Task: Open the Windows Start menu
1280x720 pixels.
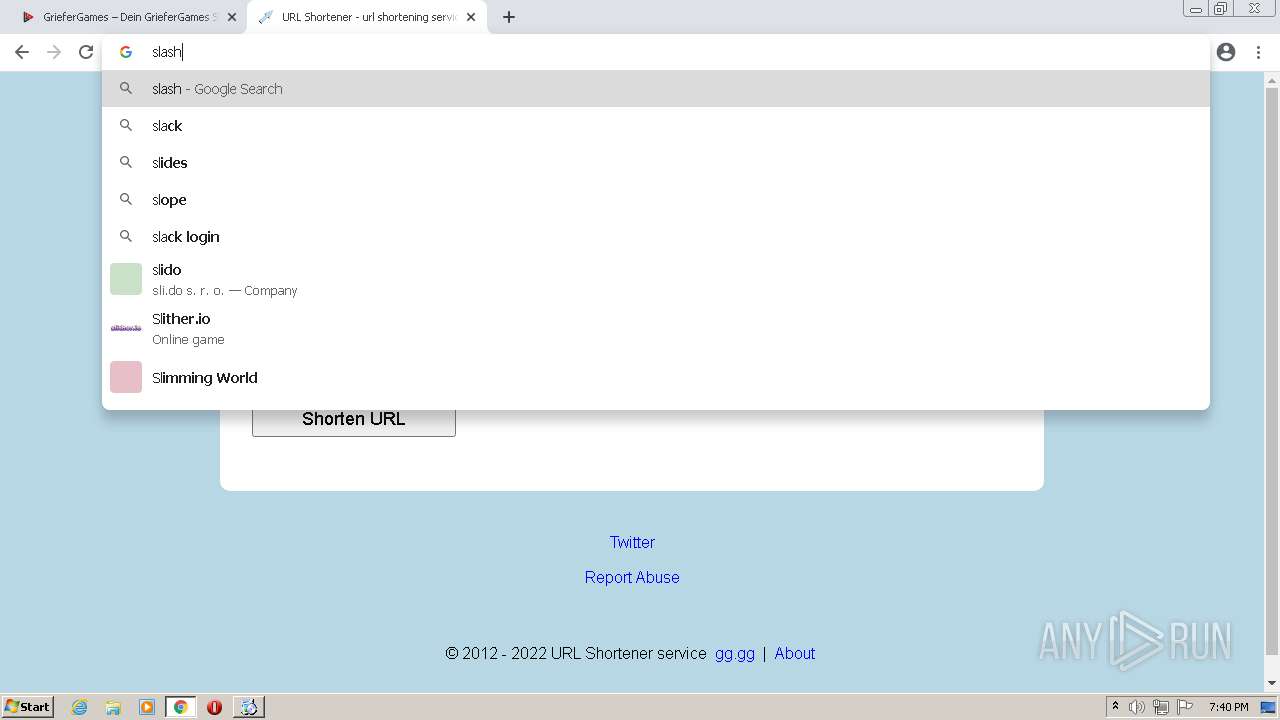Action: [28, 706]
